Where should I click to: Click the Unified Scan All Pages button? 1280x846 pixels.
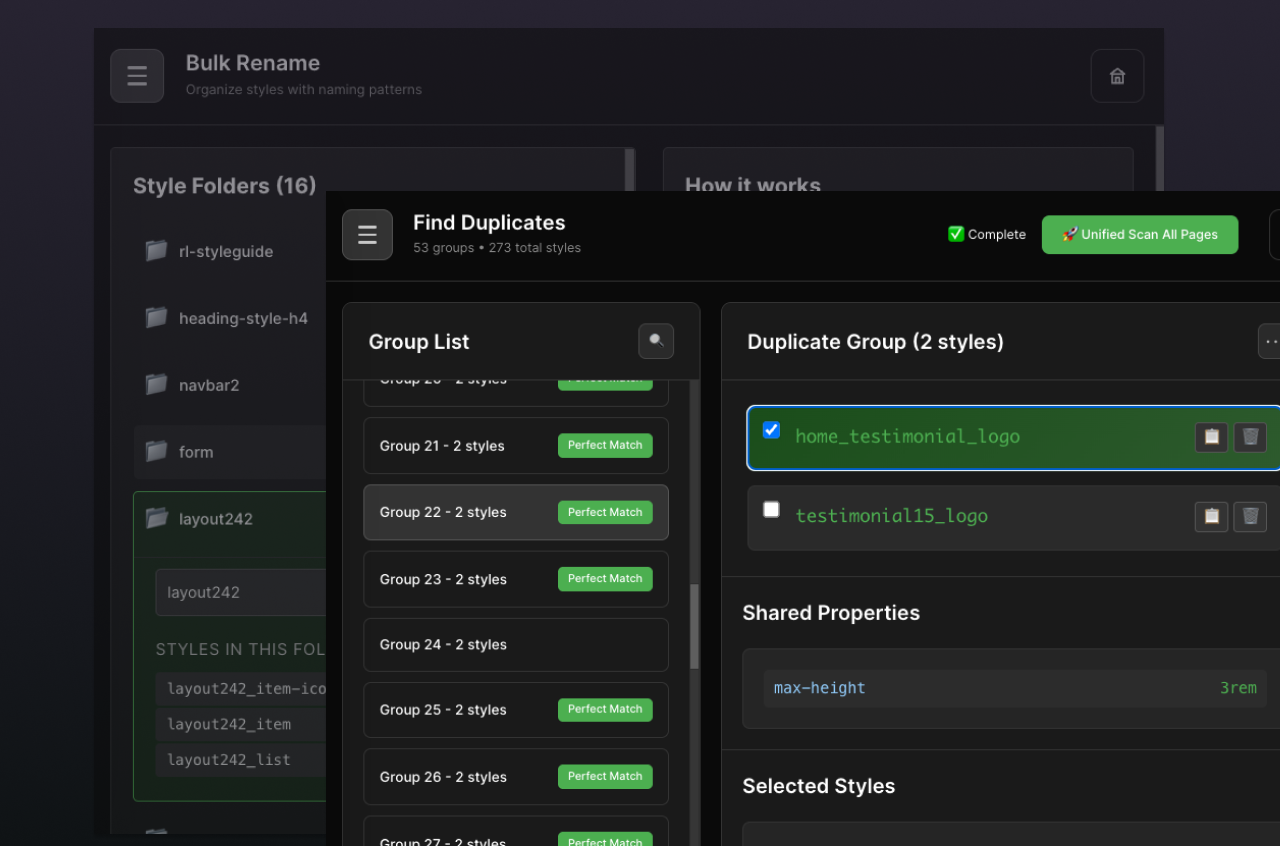pos(1140,234)
